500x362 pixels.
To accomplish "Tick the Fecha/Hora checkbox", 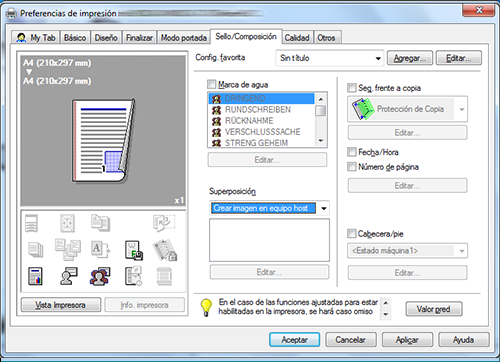I will 352,152.
